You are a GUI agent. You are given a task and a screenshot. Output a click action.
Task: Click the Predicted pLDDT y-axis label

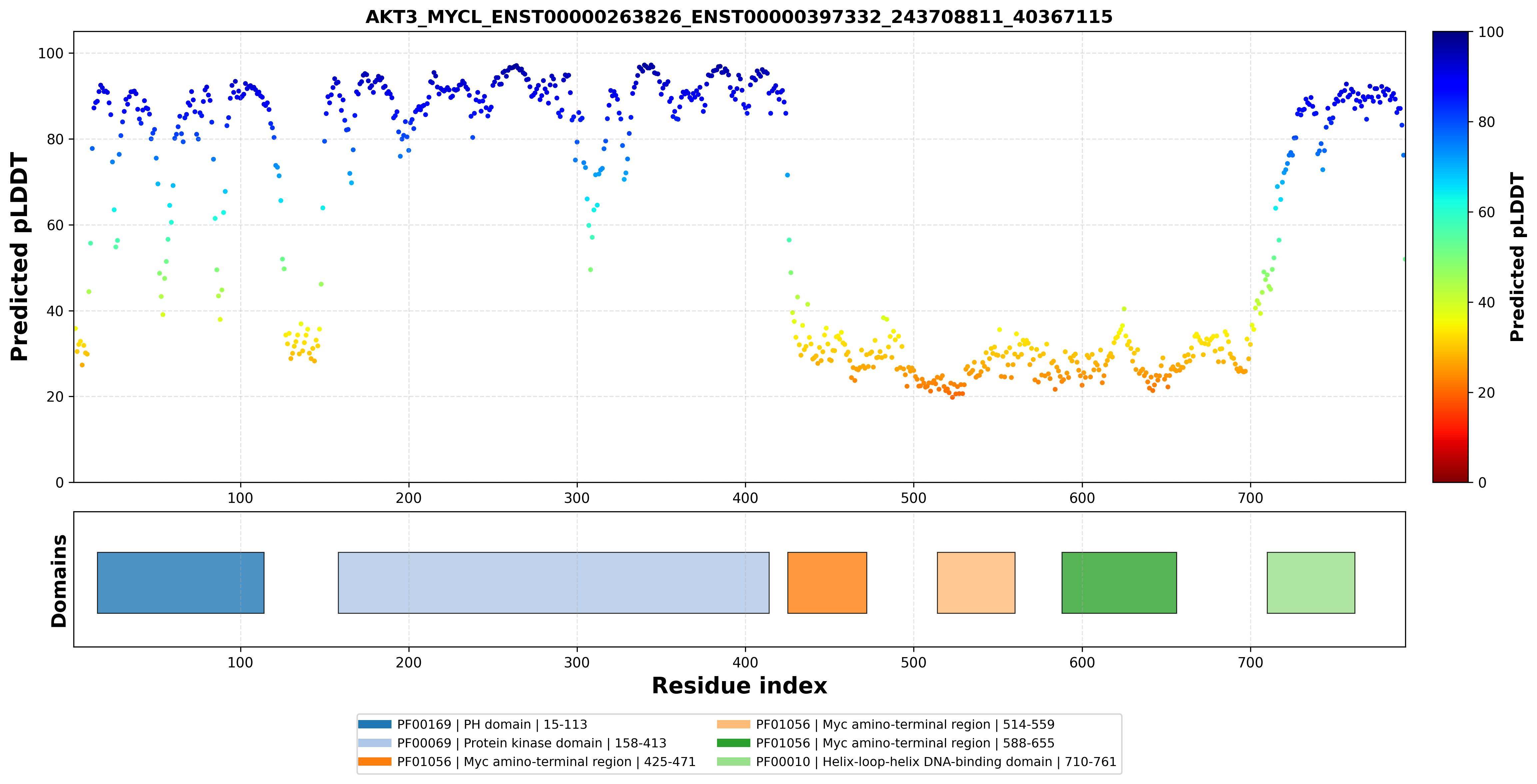[19, 257]
